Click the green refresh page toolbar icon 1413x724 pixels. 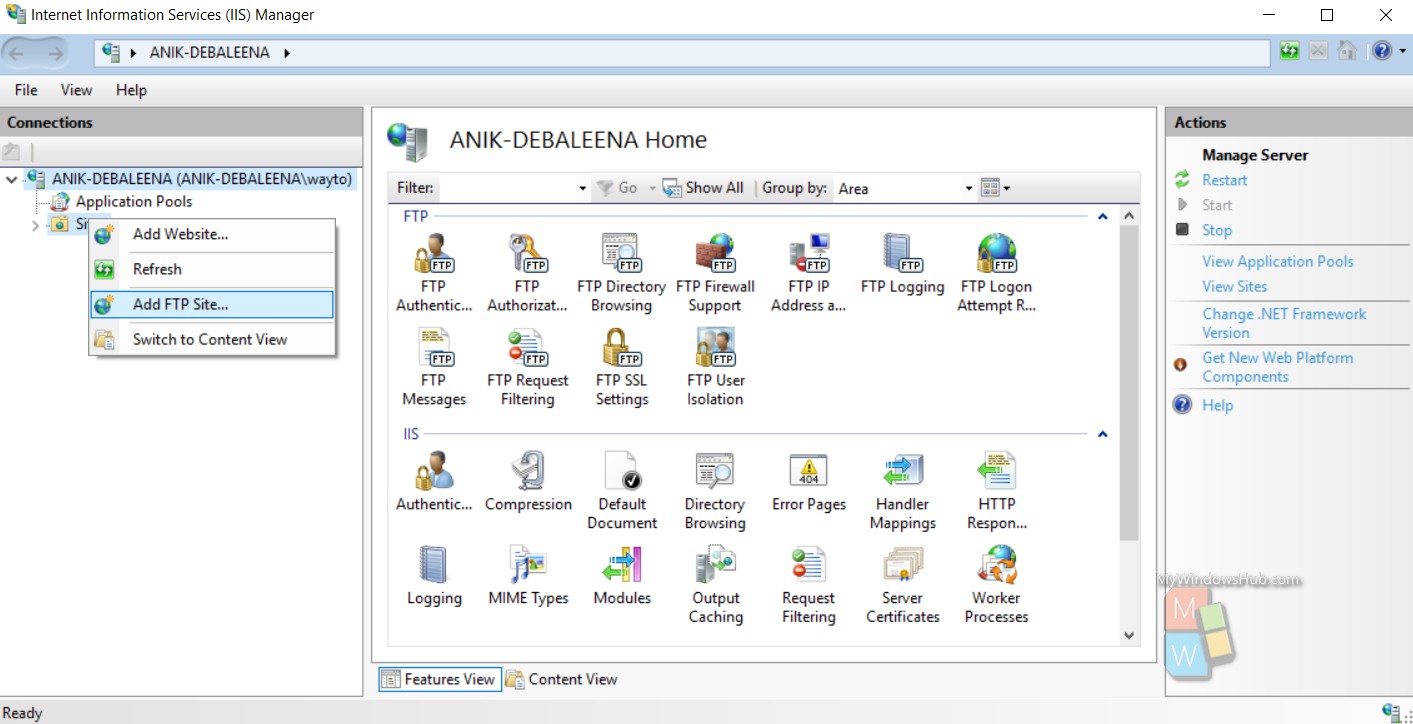tap(1290, 51)
